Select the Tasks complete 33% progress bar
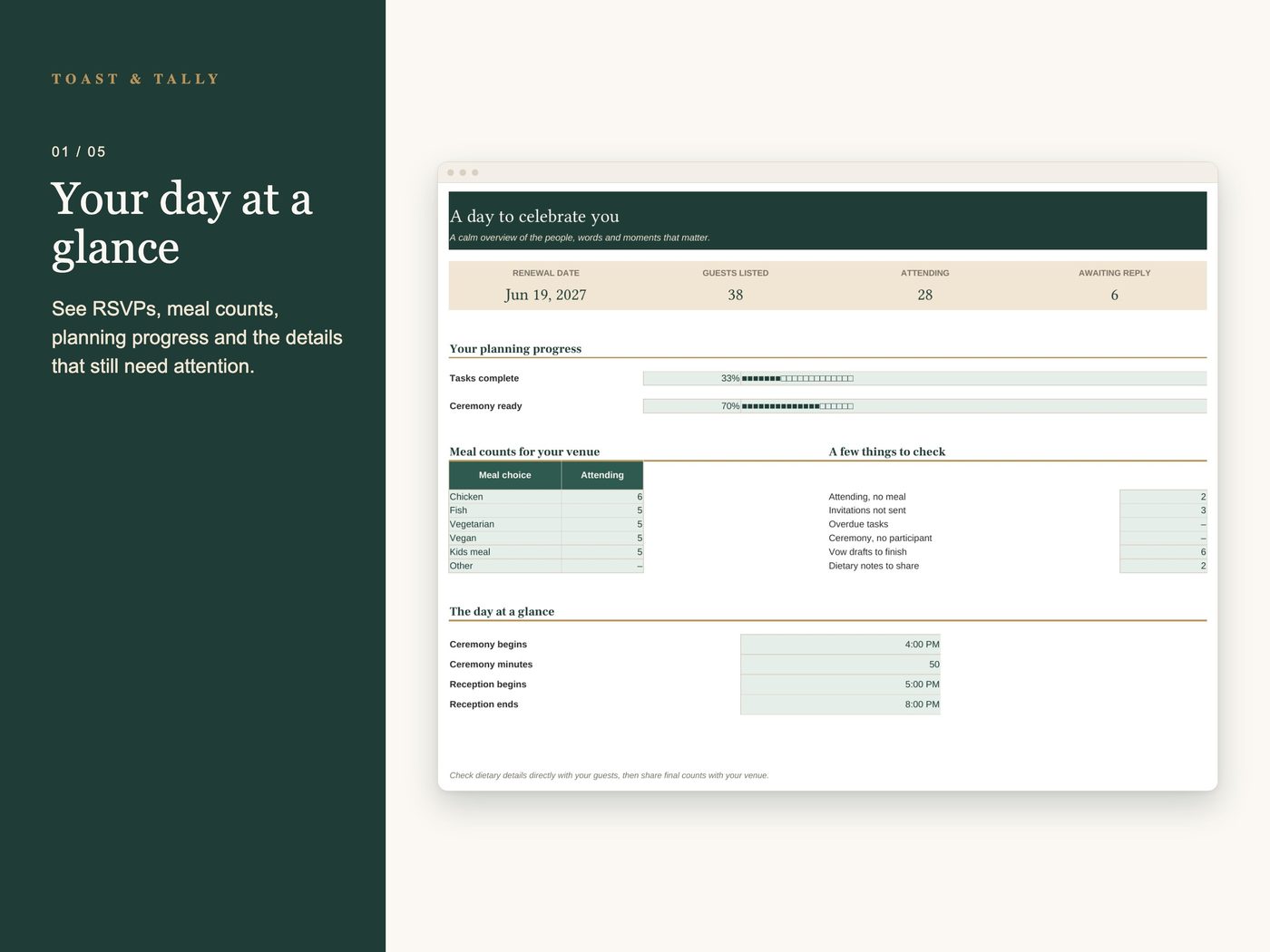The width and height of the screenshot is (1270, 952). point(924,378)
